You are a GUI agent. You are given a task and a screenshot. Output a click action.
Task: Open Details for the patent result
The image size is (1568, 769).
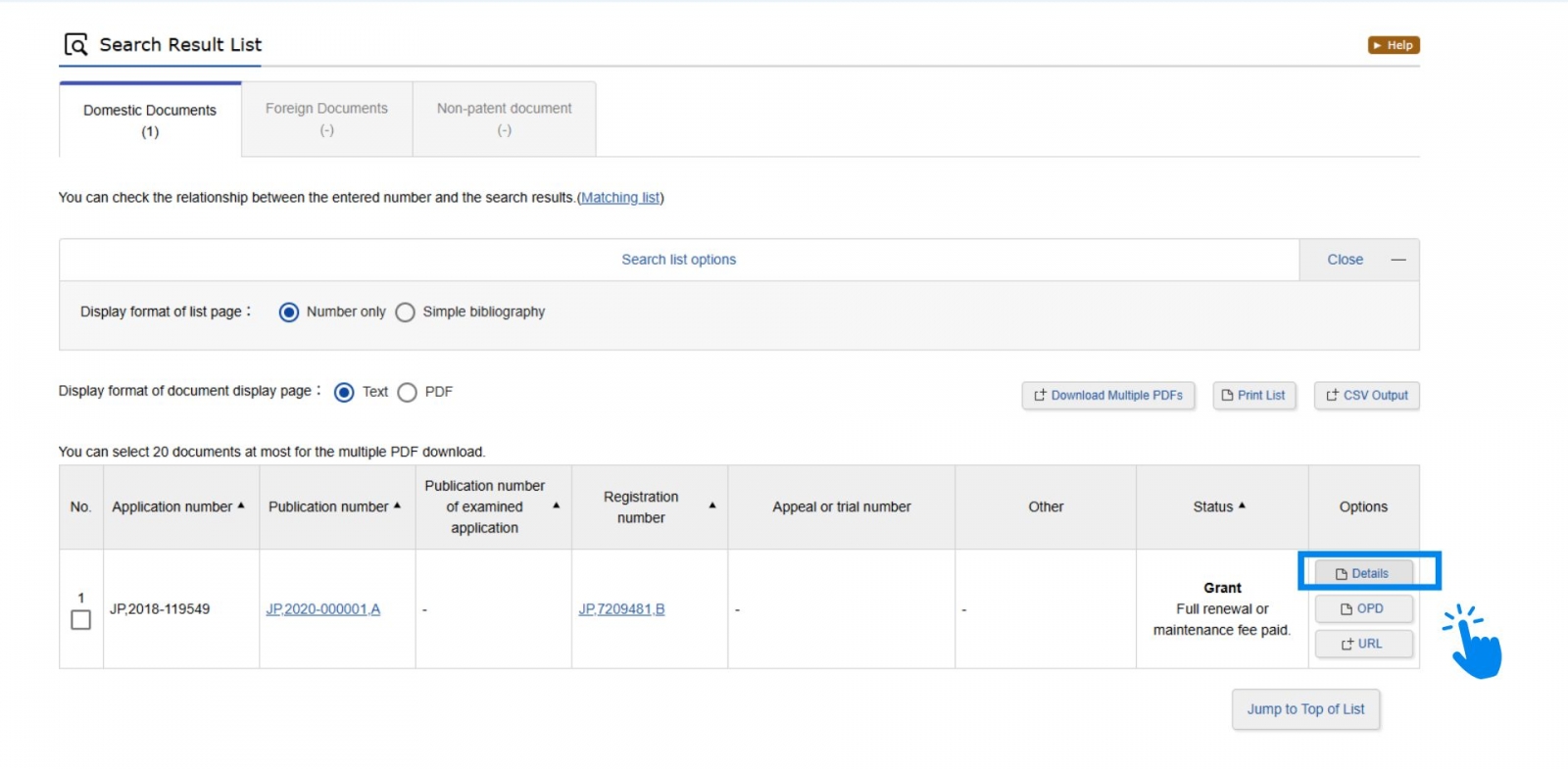coord(1362,573)
